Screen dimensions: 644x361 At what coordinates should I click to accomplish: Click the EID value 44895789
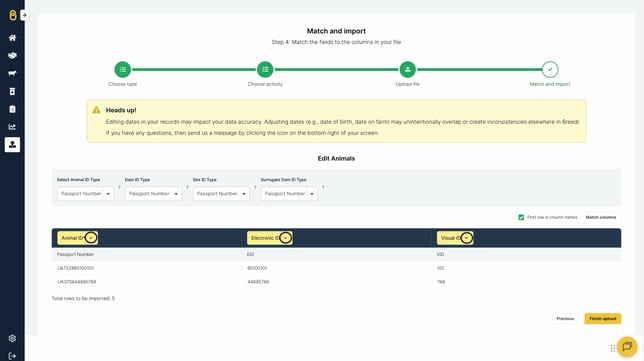point(258,282)
